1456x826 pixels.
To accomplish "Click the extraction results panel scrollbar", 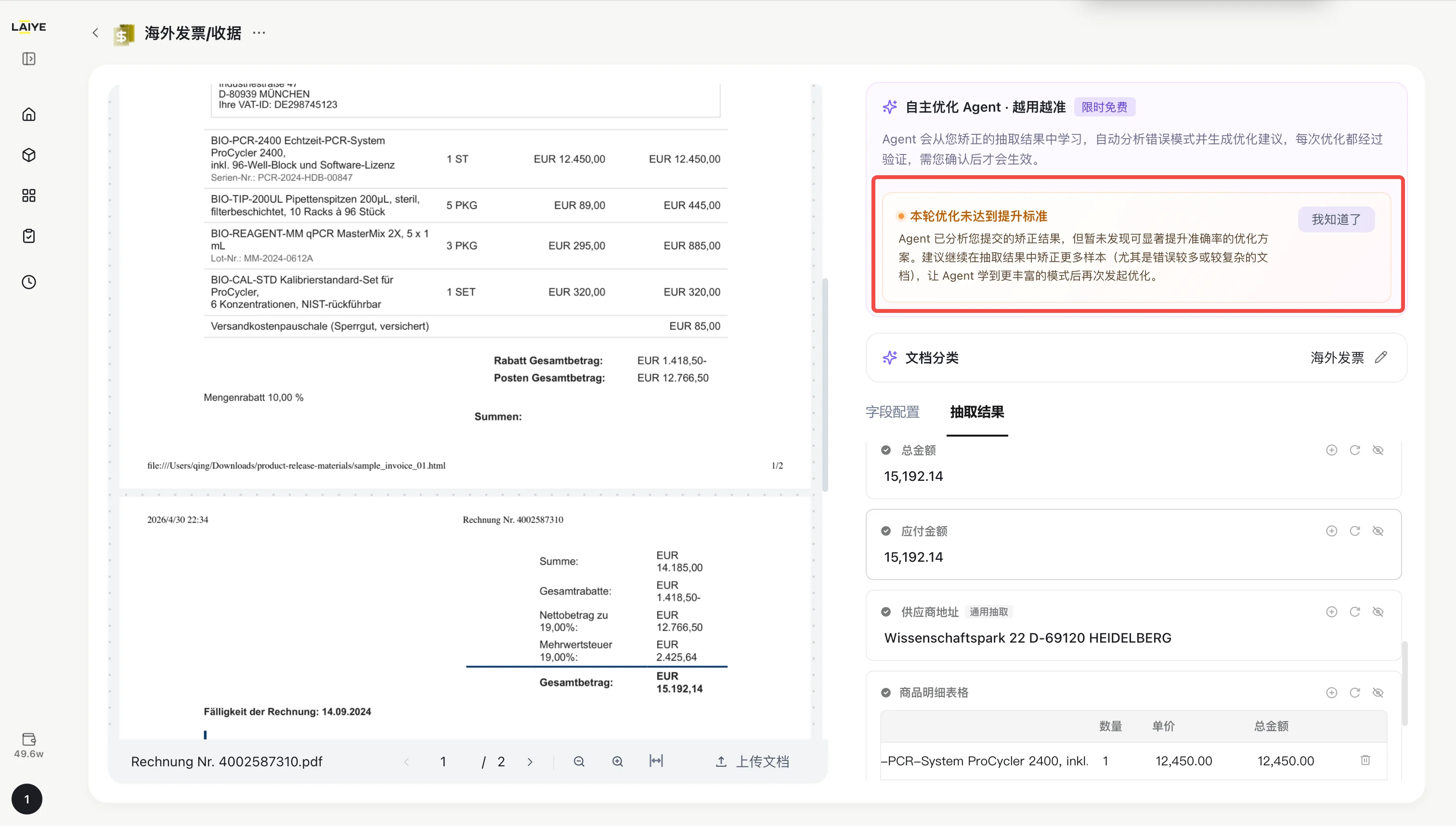I will coord(1404,684).
